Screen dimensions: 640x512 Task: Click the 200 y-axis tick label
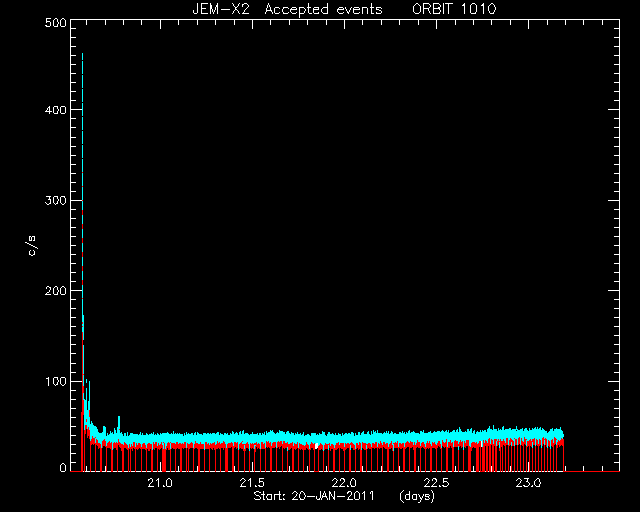(56, 291)
